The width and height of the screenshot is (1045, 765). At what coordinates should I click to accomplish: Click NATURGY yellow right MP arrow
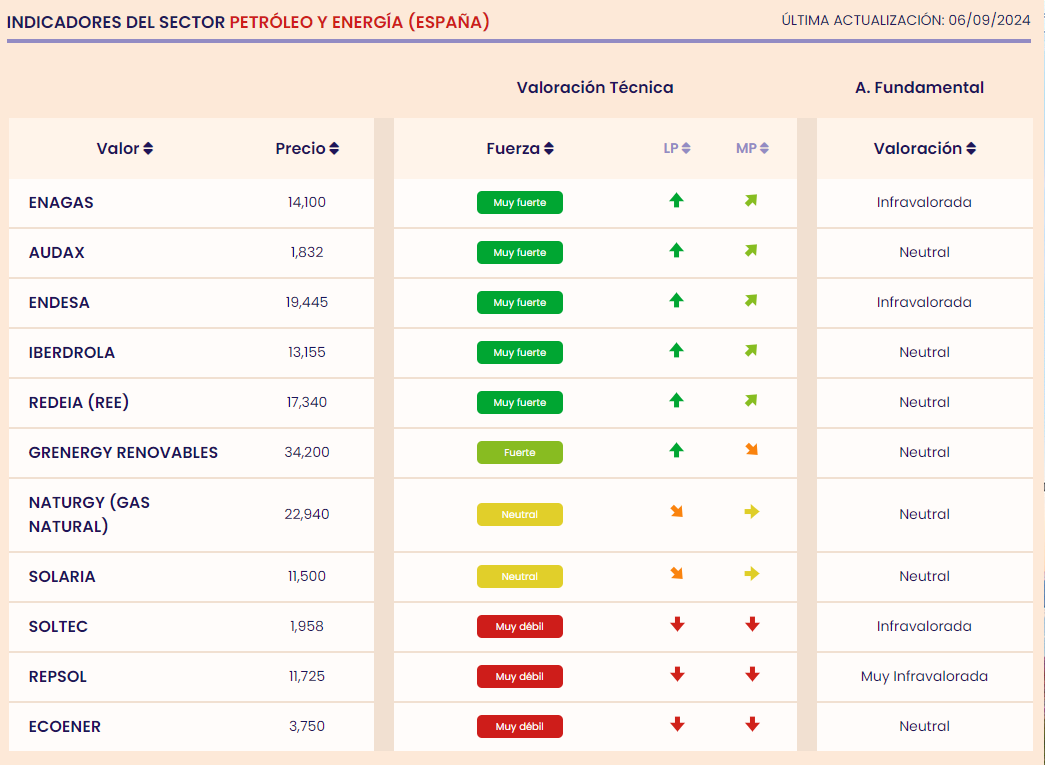(x=752, y=512)
